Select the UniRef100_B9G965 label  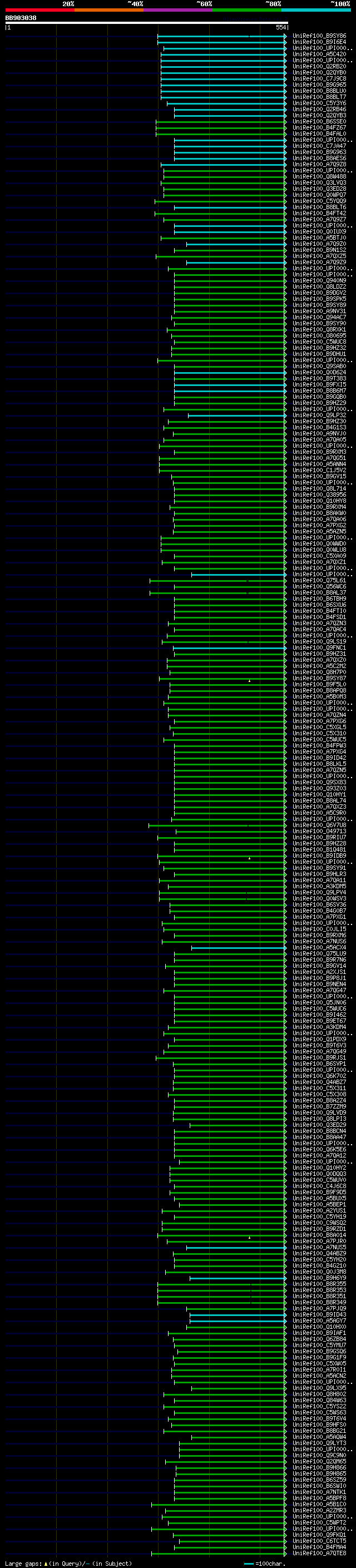pyautogui.click(x=319, y=85)
